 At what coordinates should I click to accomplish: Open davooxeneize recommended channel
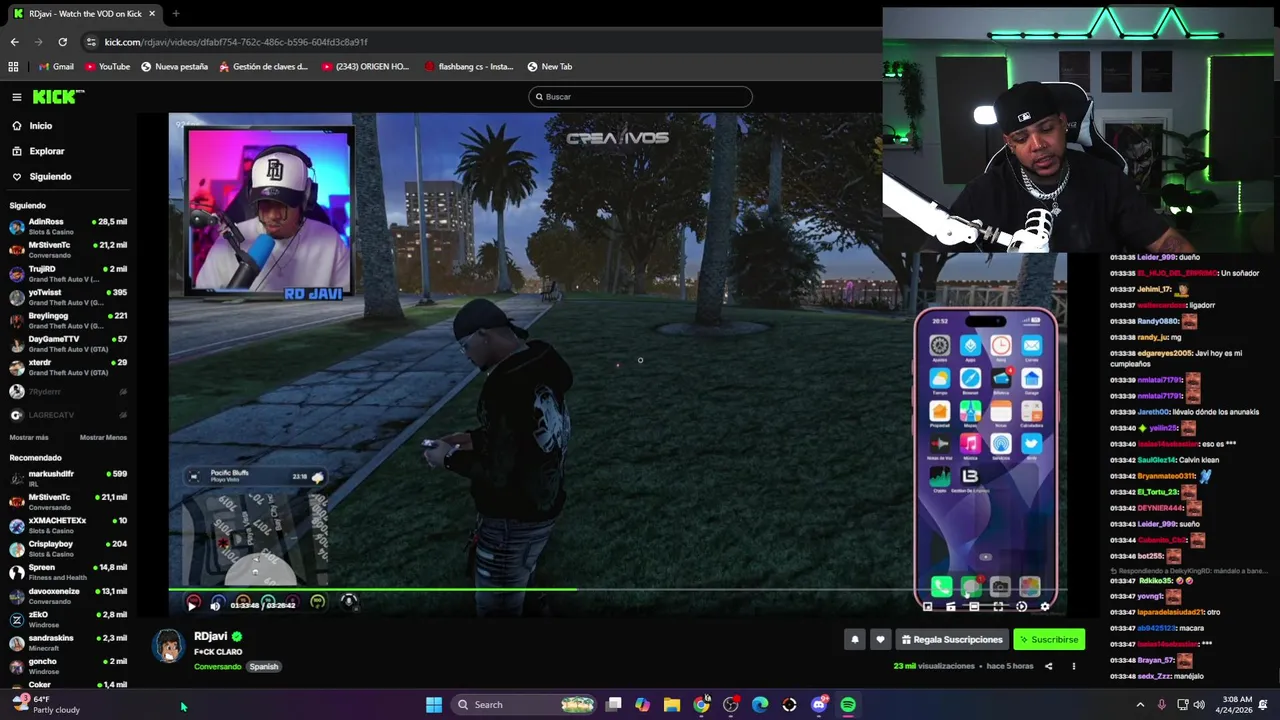click(68, 595)
